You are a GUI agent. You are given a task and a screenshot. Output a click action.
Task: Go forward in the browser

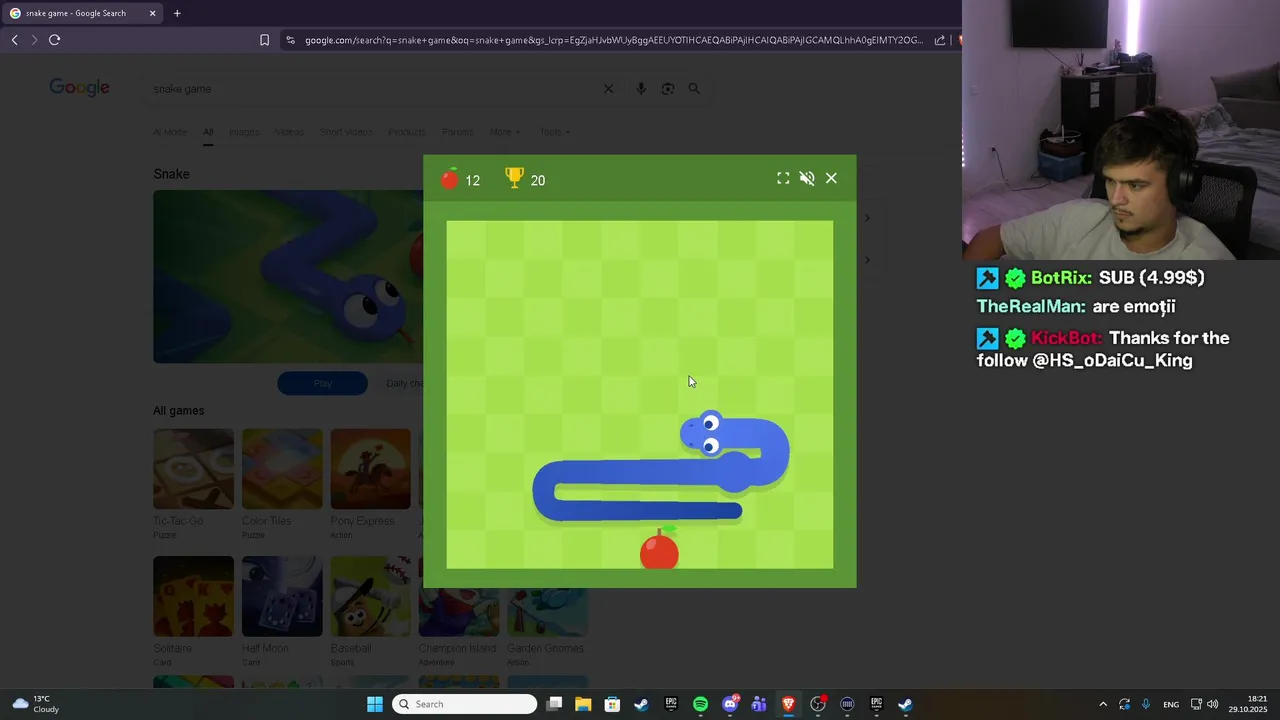[x=34, y=40]
